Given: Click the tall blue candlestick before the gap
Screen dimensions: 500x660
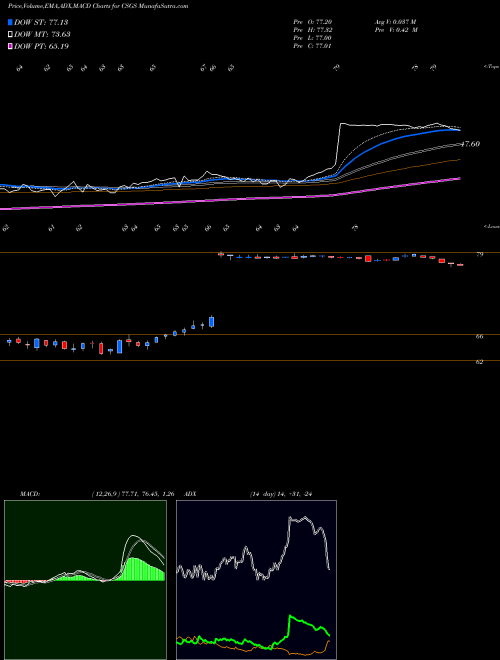Looking at the screenshot, I should point(212,321).
